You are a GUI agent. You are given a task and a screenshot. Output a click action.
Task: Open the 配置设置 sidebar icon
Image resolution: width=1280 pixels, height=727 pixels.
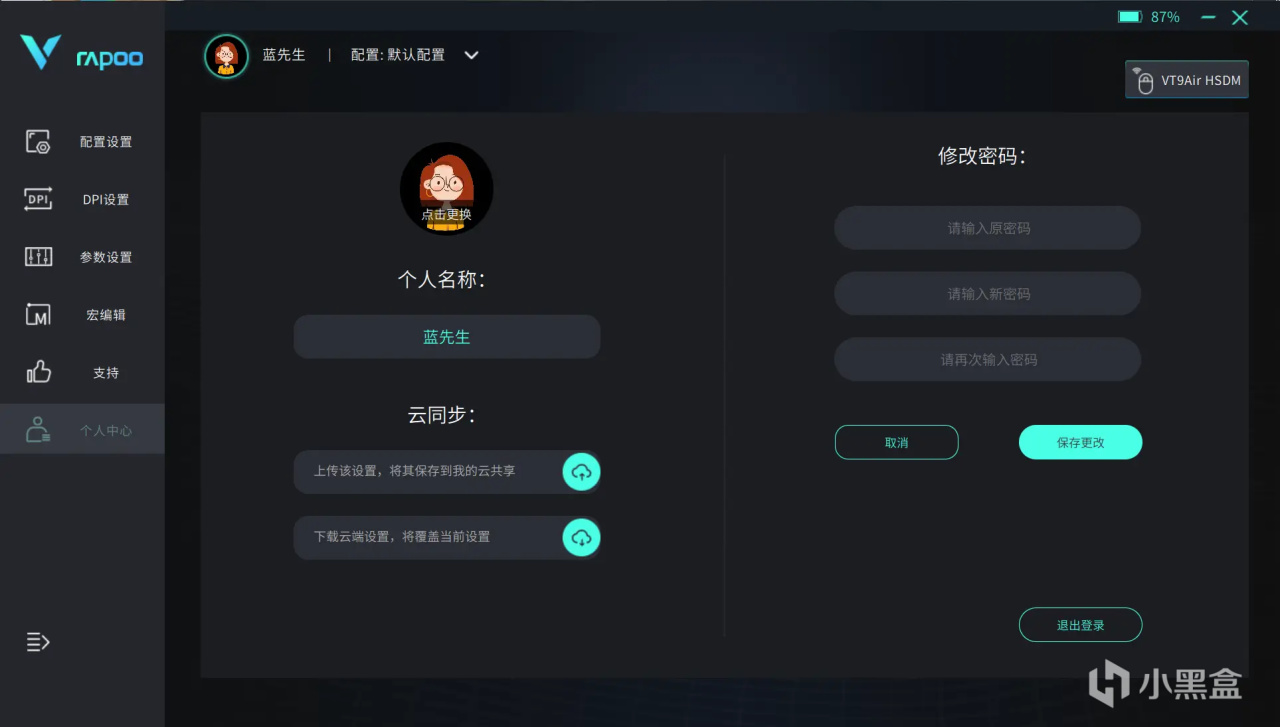(38, 142)
